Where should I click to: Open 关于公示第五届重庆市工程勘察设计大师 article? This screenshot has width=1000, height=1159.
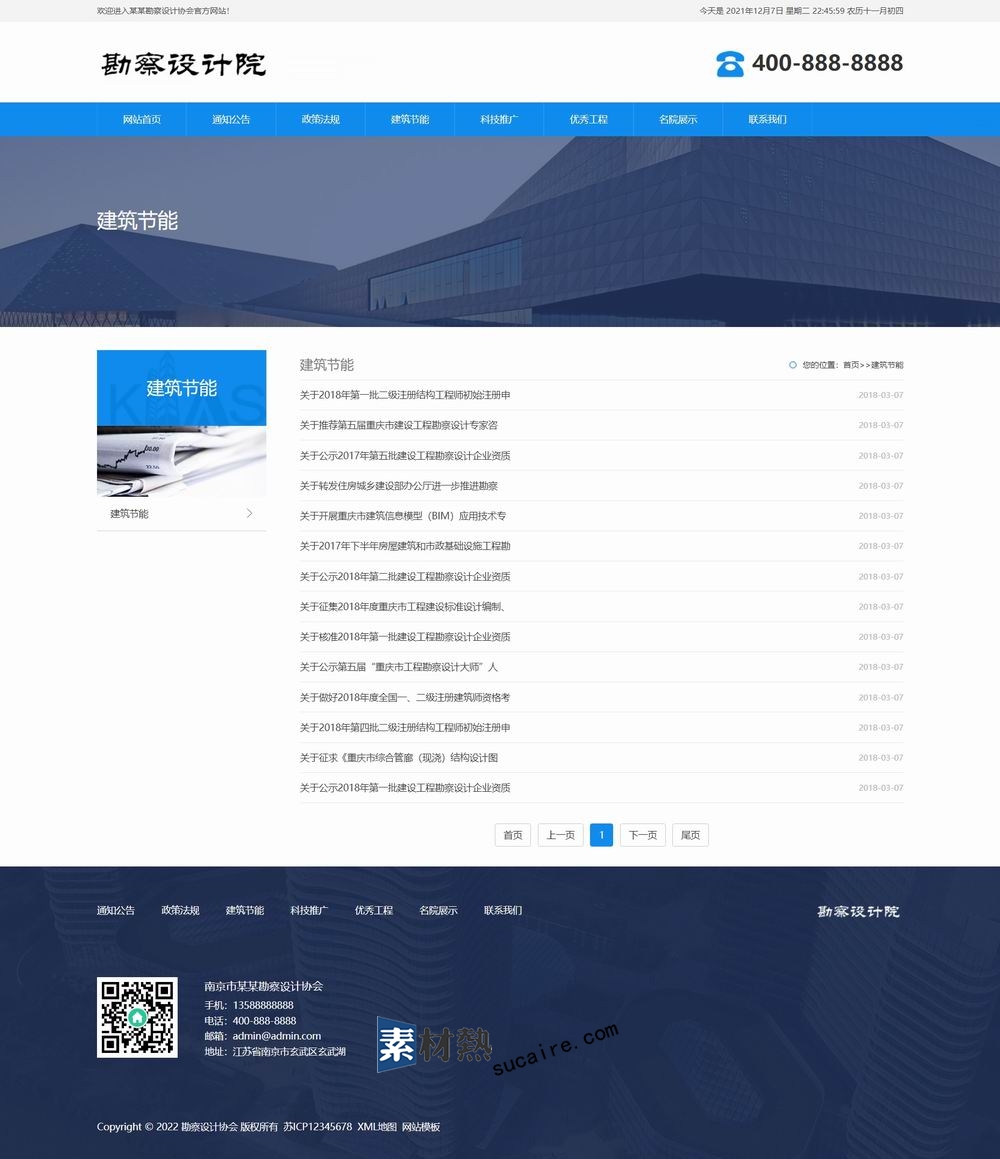398,667
